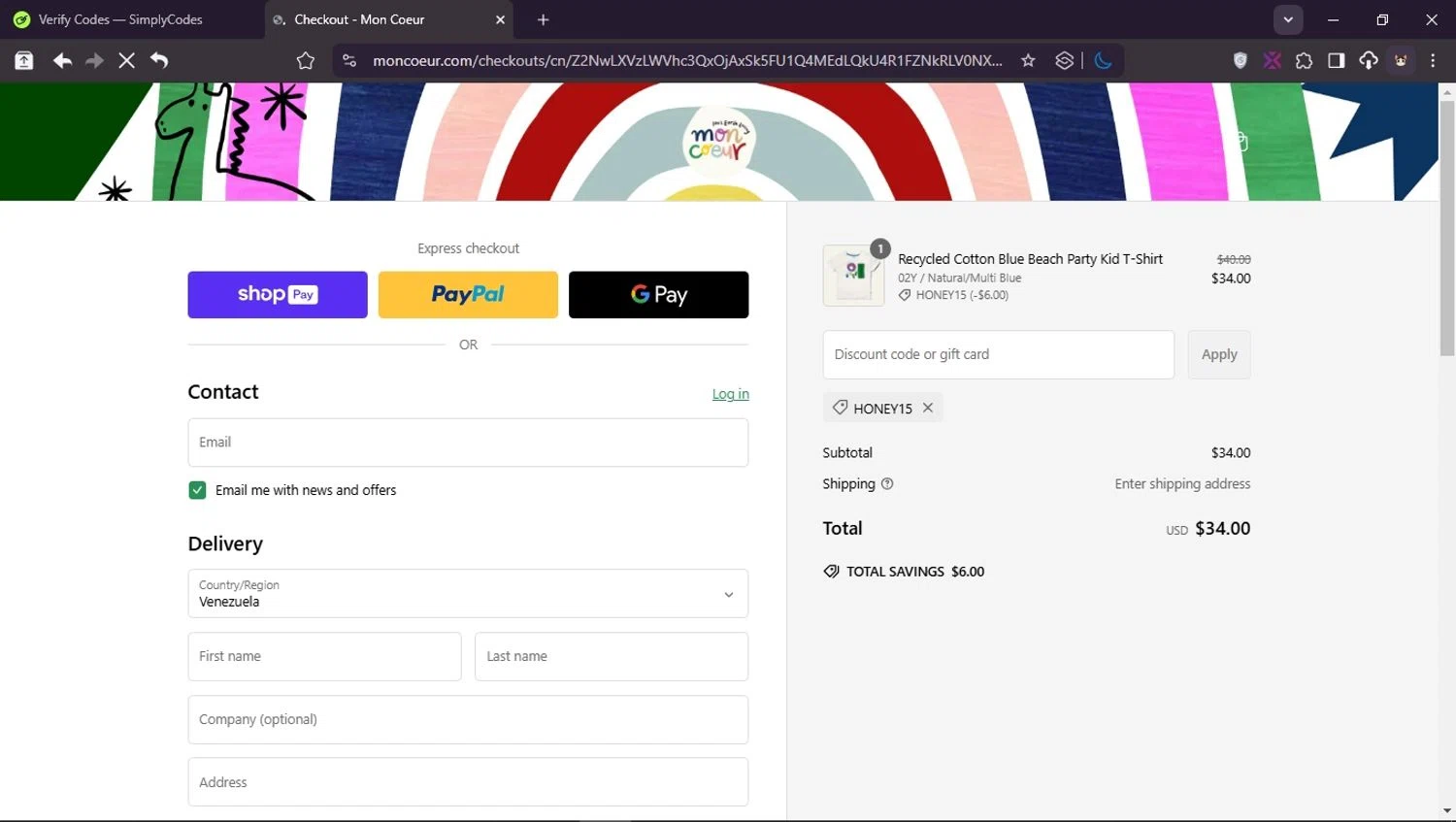Screen dimensions: 1456x822
Task: Click the cloud upload icon in toolbar
Action: (x=1369, y=60)
